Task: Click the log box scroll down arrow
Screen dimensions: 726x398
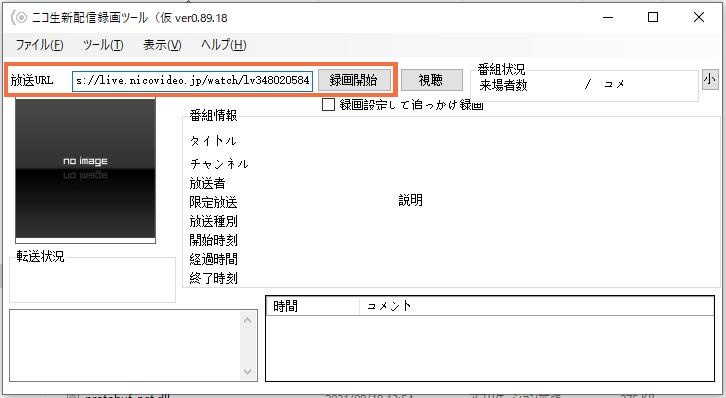Action: click(x=248, y=371)
